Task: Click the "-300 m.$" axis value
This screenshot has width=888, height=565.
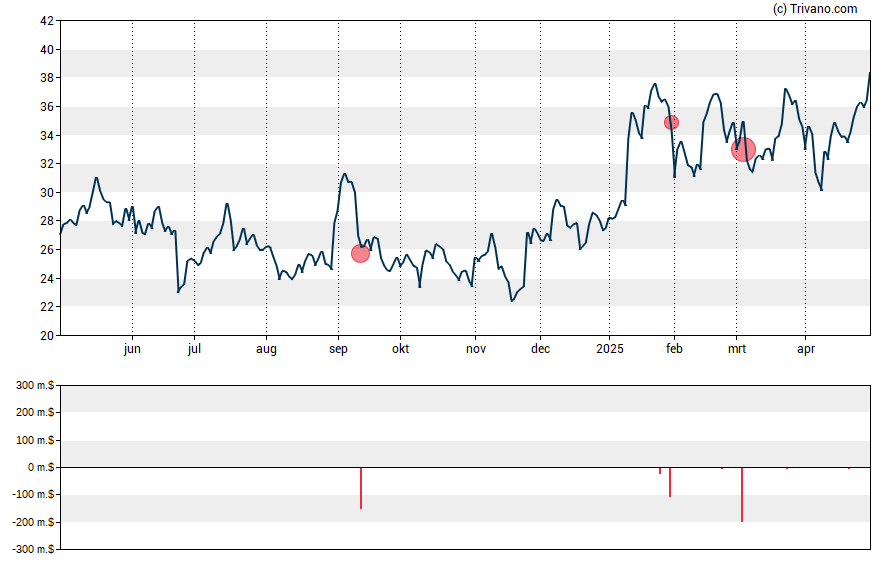Action: [x=33, y=550]
